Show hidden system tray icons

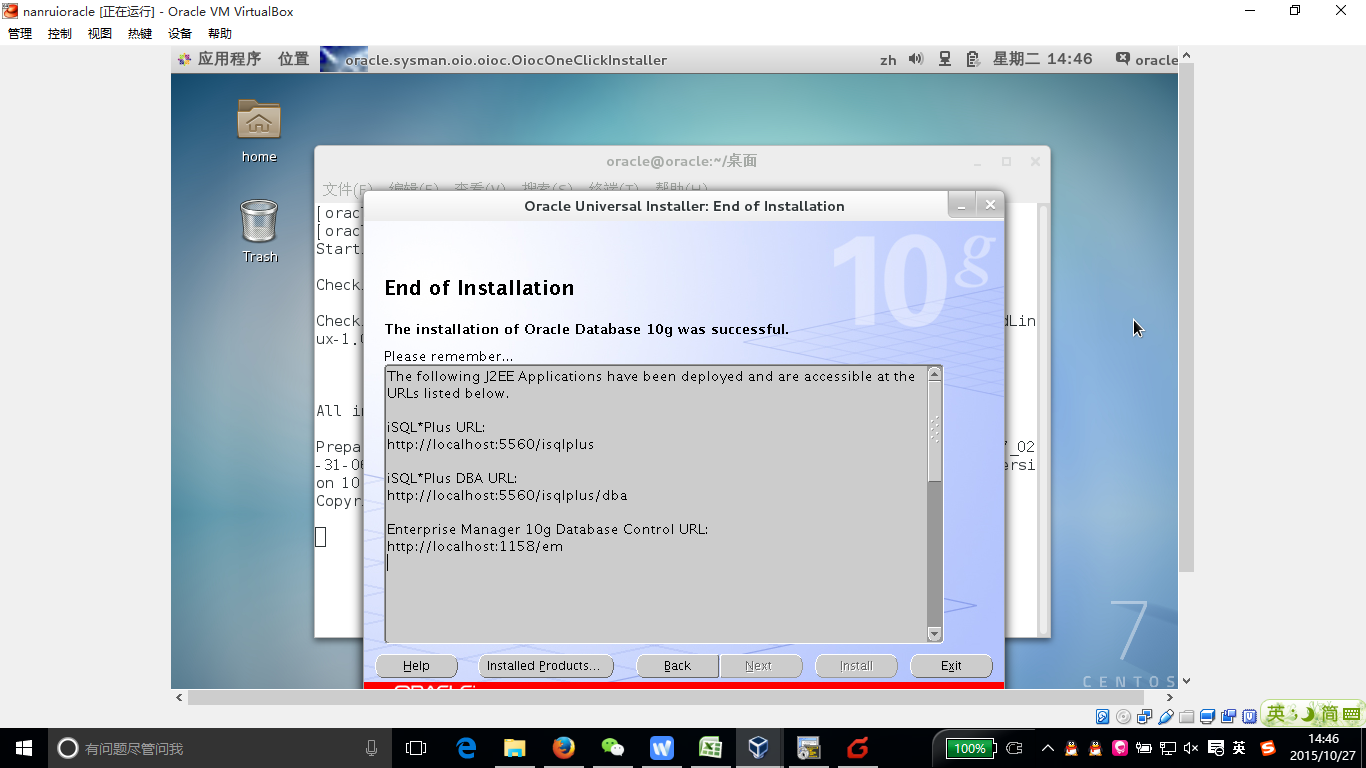click(x=1047, y=748)
